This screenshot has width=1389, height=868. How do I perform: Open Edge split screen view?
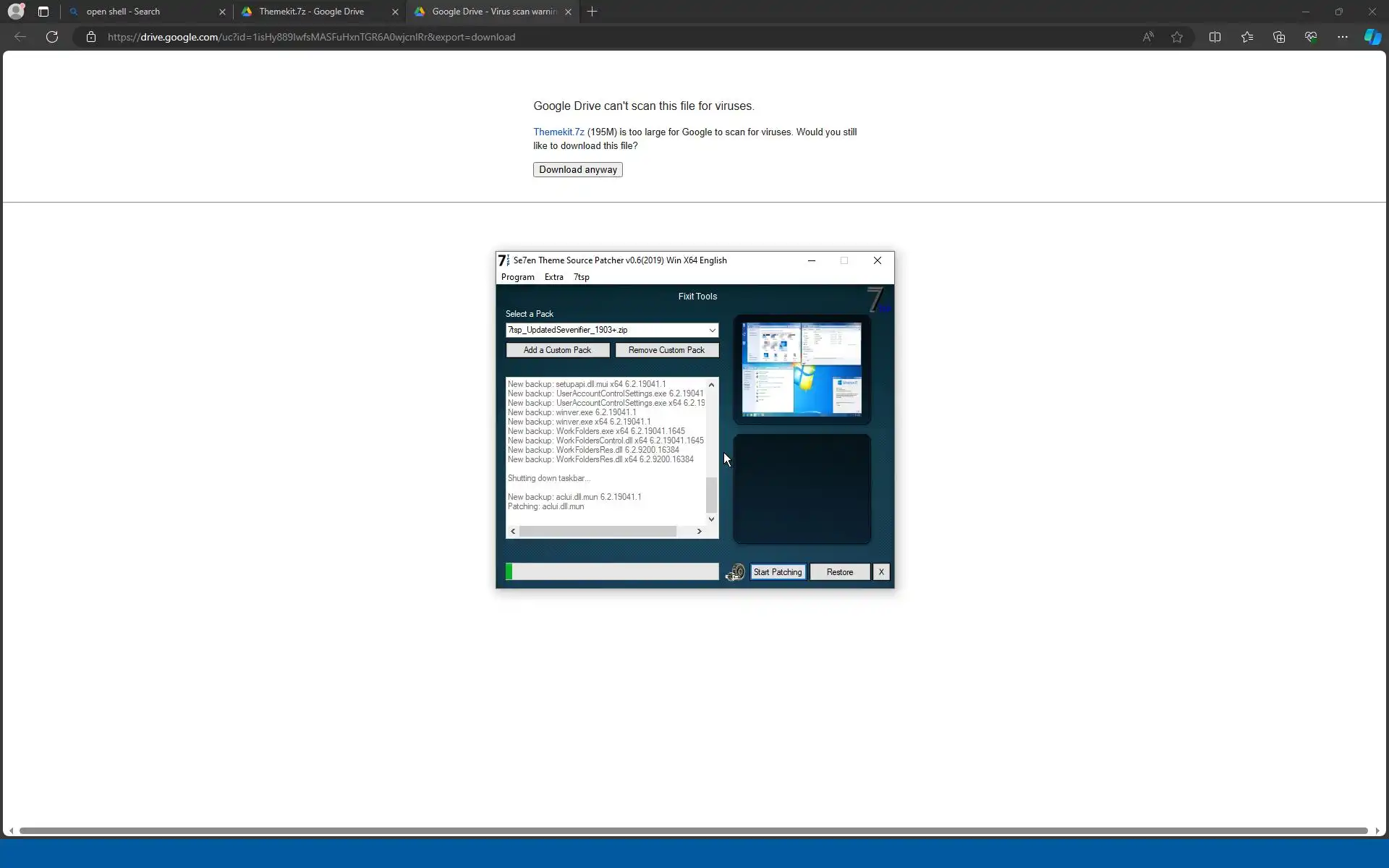coord(1215,37)
